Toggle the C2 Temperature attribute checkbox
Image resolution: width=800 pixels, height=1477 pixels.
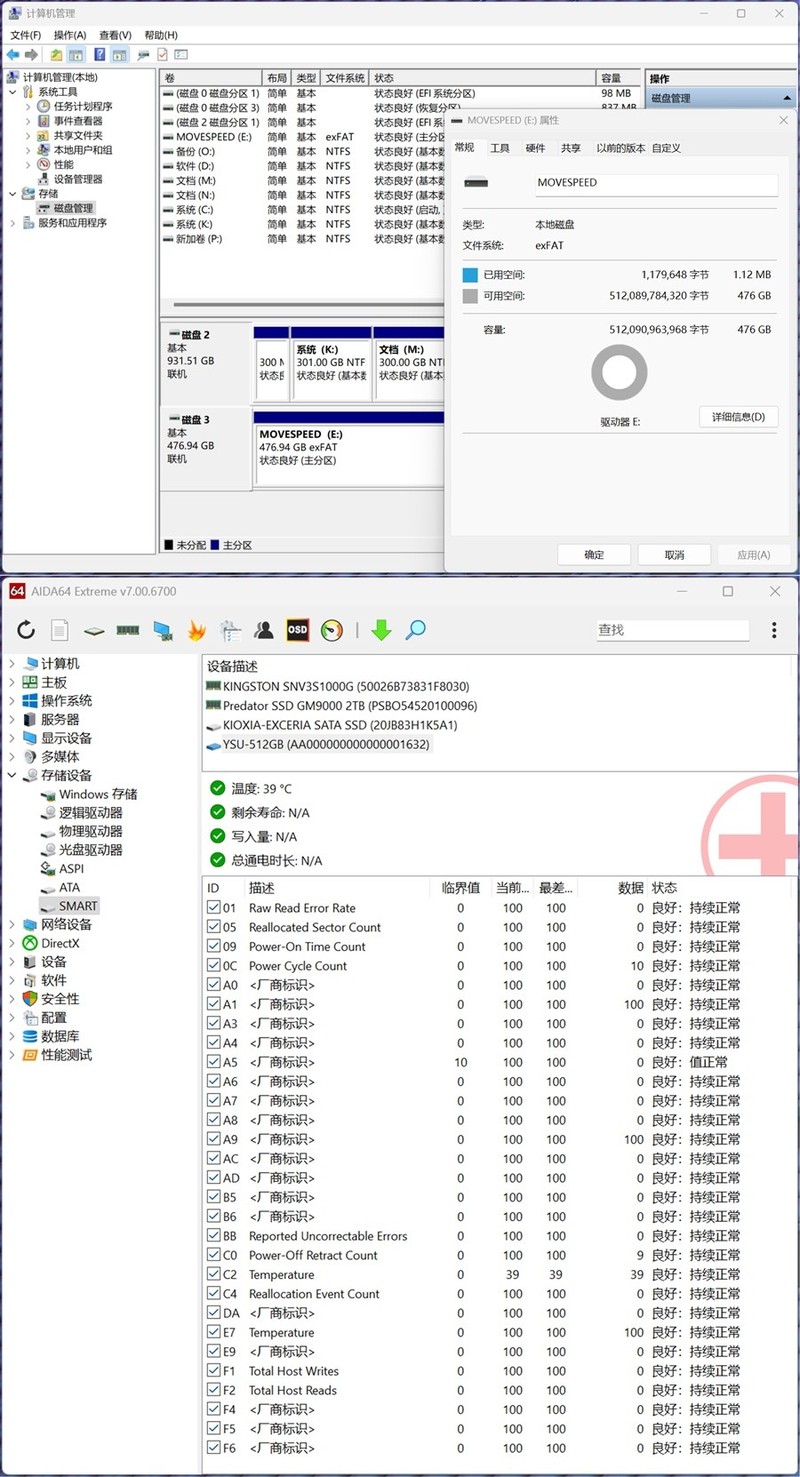(x=213, y=1274)
